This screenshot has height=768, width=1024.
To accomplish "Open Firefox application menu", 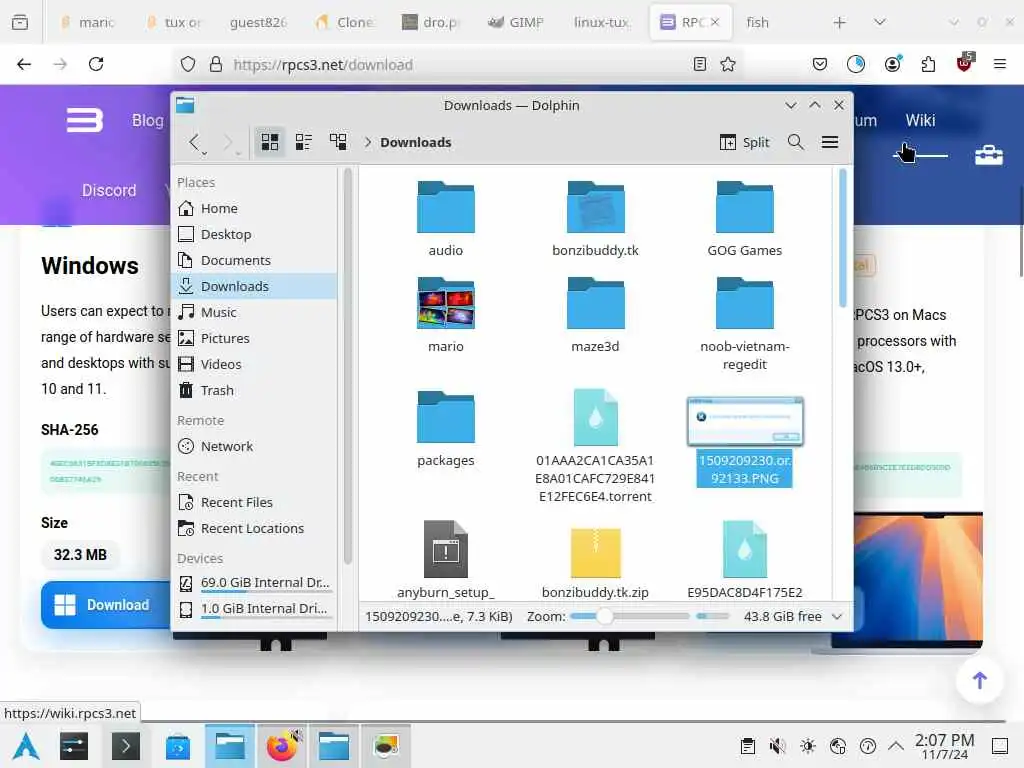I will tap(999, 64).
